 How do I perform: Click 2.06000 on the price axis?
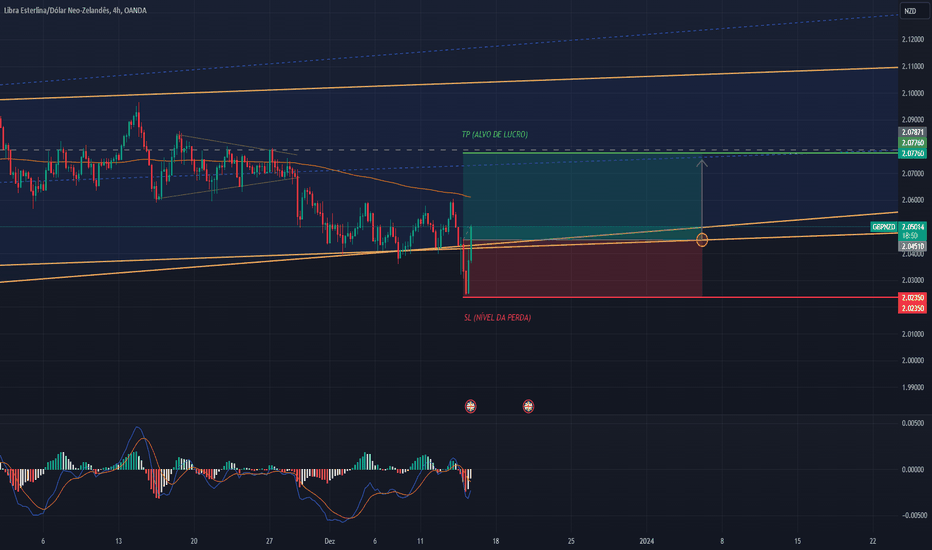coord(913,200)
